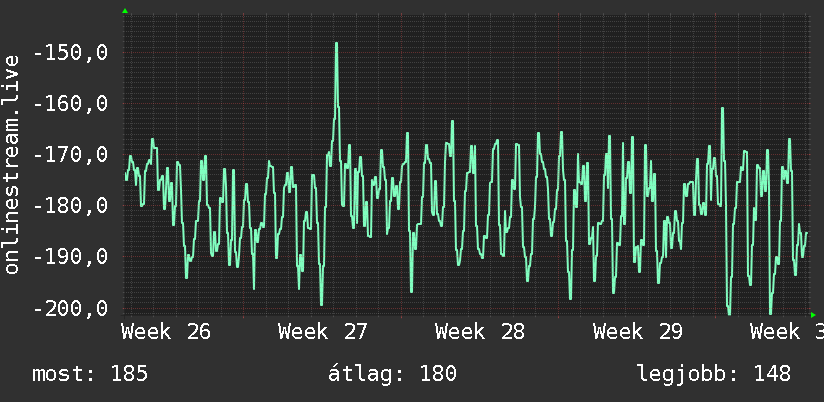Click the partially visible Week 30 label
This screenshot has height=402, width=824.
pos(787,332)
